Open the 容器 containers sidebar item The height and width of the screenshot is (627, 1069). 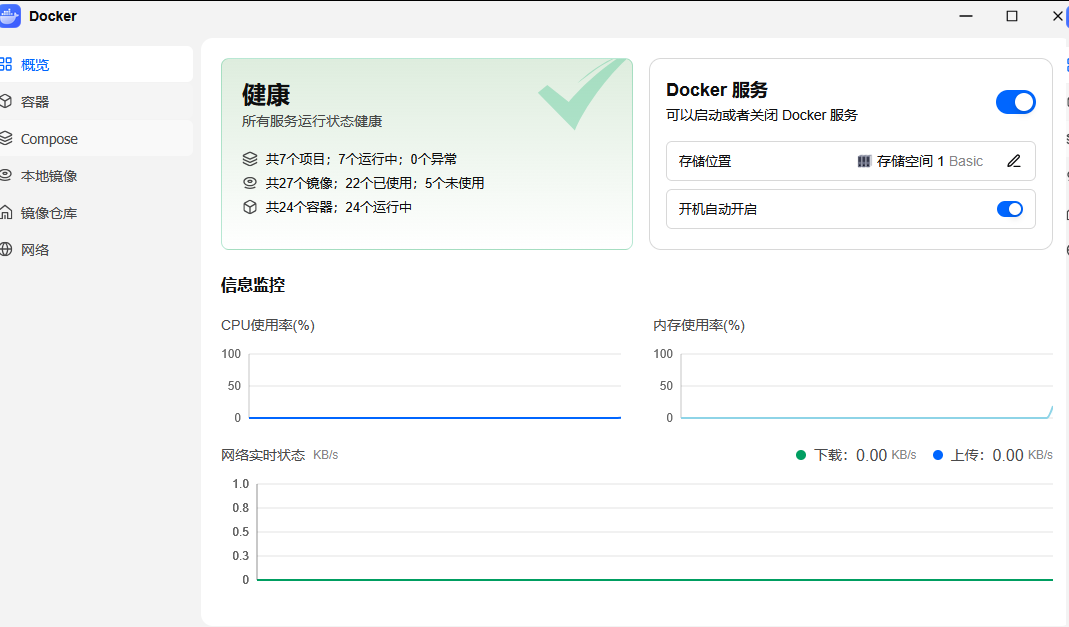coord(95,102)
